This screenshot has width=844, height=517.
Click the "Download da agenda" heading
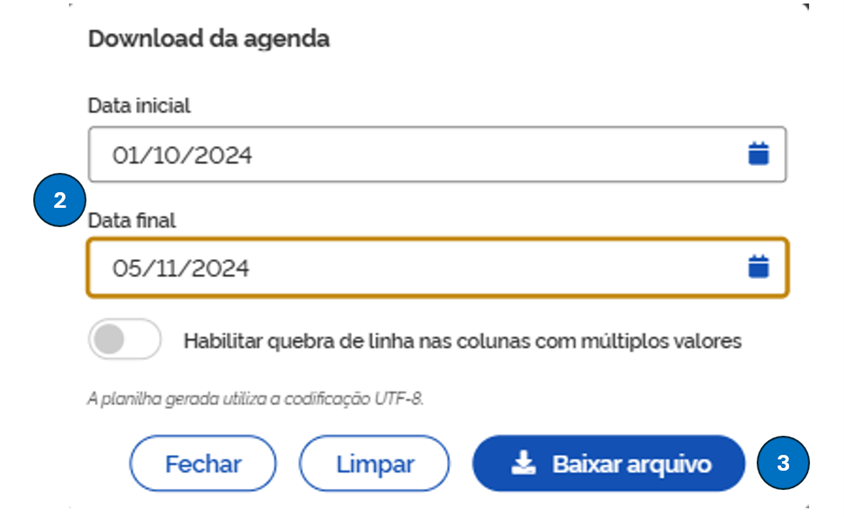pyautogui.click(x=209, y=39)
